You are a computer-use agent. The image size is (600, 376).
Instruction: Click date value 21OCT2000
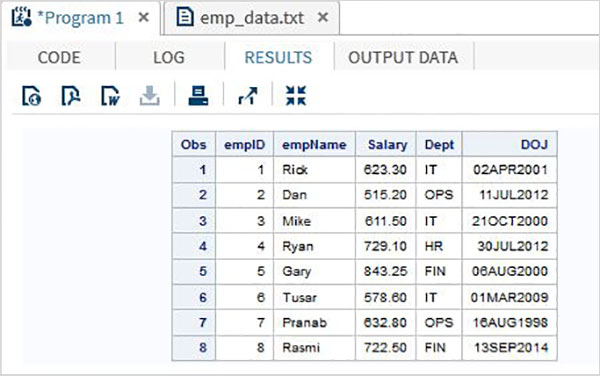point(510,221)
